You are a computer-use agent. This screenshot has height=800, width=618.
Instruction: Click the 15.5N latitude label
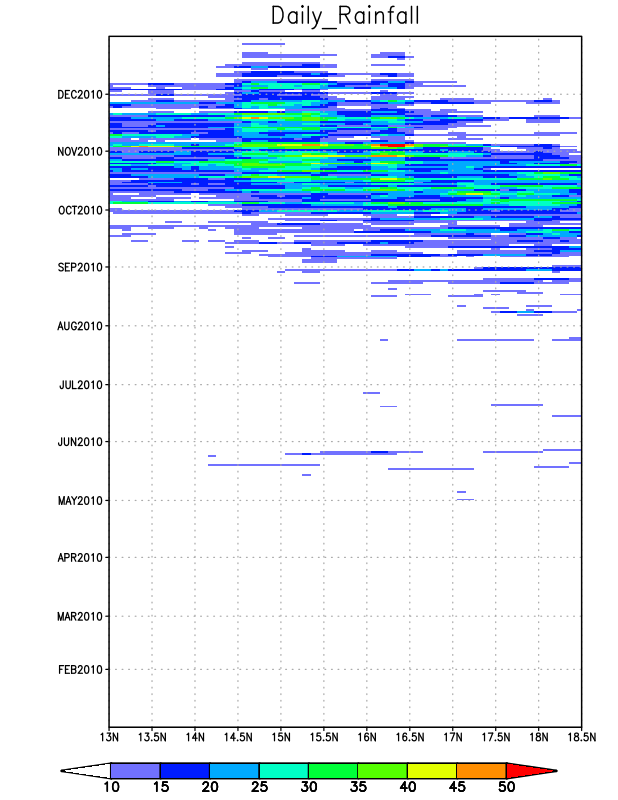pos(324,737)
